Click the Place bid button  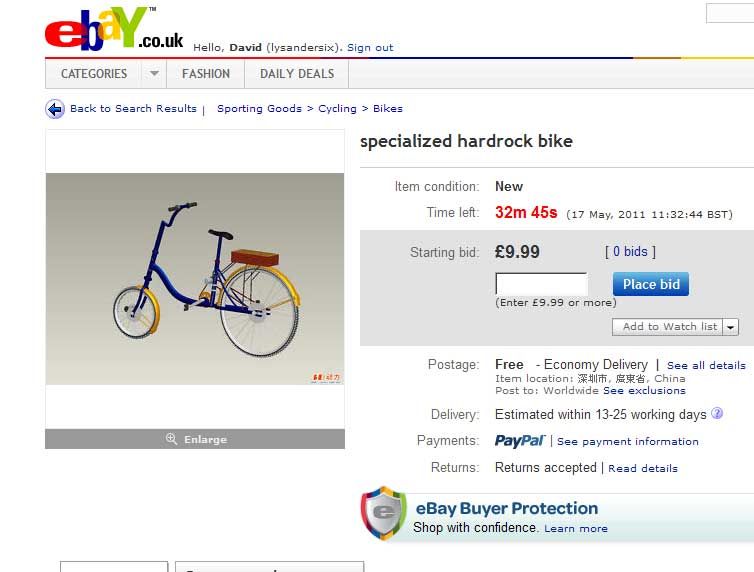[651, 284]
